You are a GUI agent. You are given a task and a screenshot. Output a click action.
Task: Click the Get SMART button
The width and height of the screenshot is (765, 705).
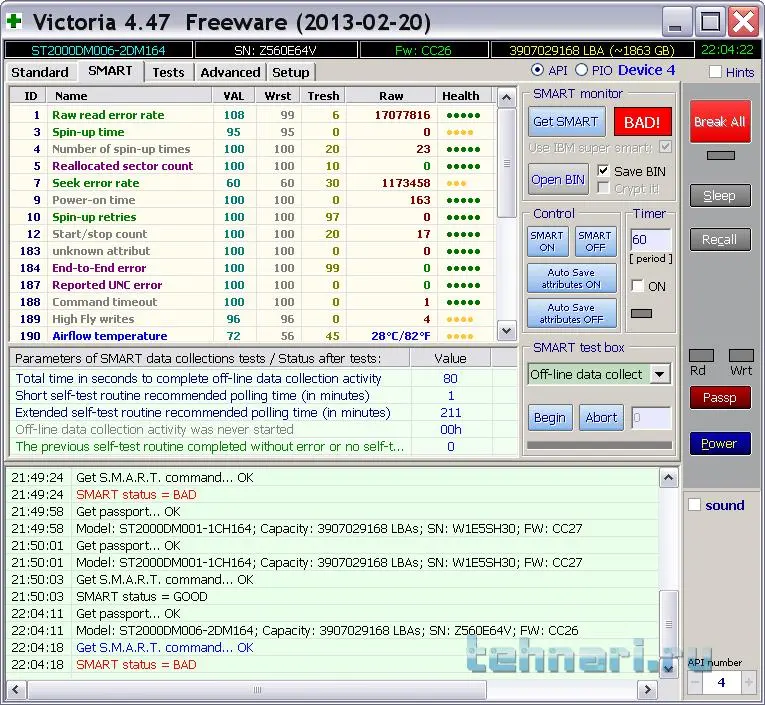[566, 121]
